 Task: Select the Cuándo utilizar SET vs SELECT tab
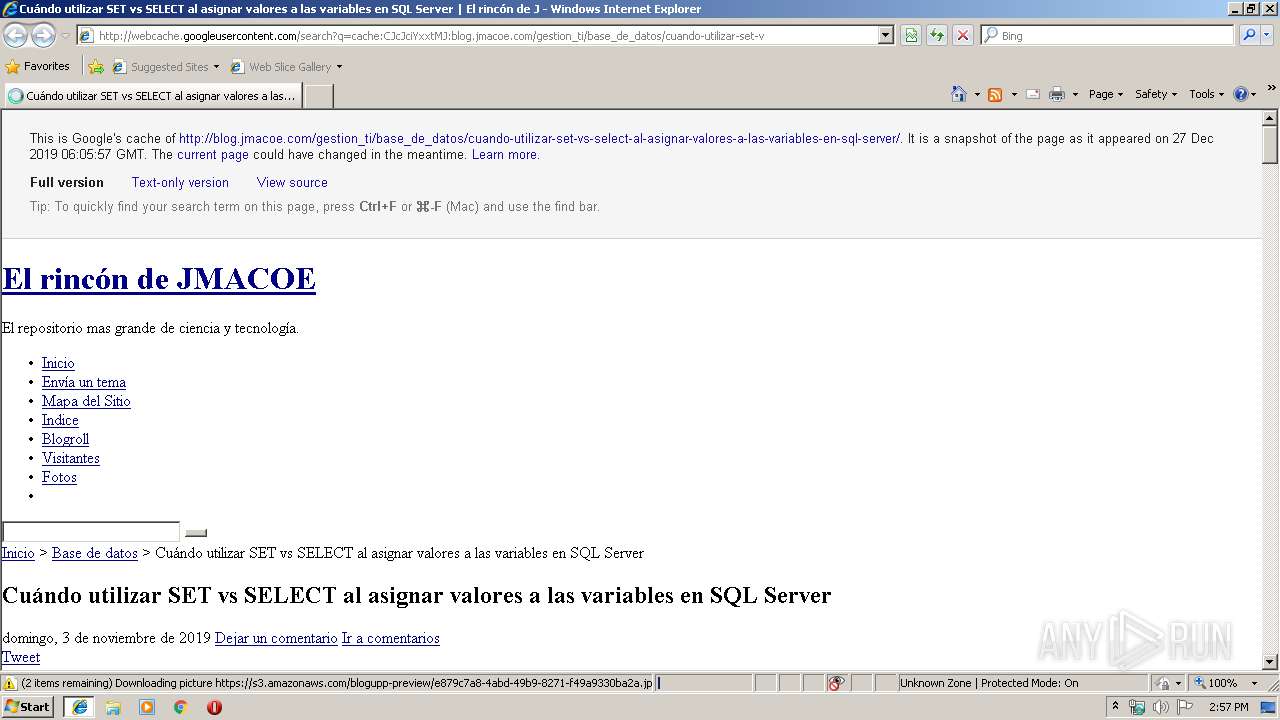152,96
